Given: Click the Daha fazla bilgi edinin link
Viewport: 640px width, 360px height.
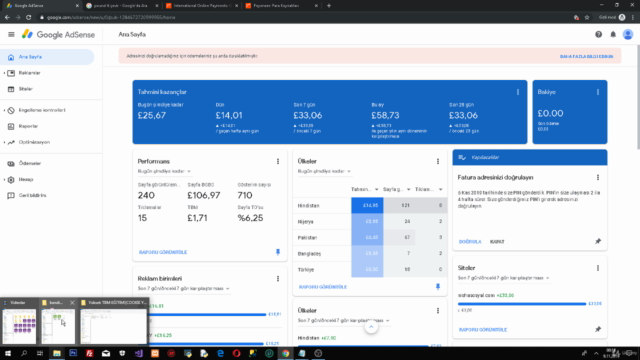Looking at the screenshot, I should (x=586, y=56).
